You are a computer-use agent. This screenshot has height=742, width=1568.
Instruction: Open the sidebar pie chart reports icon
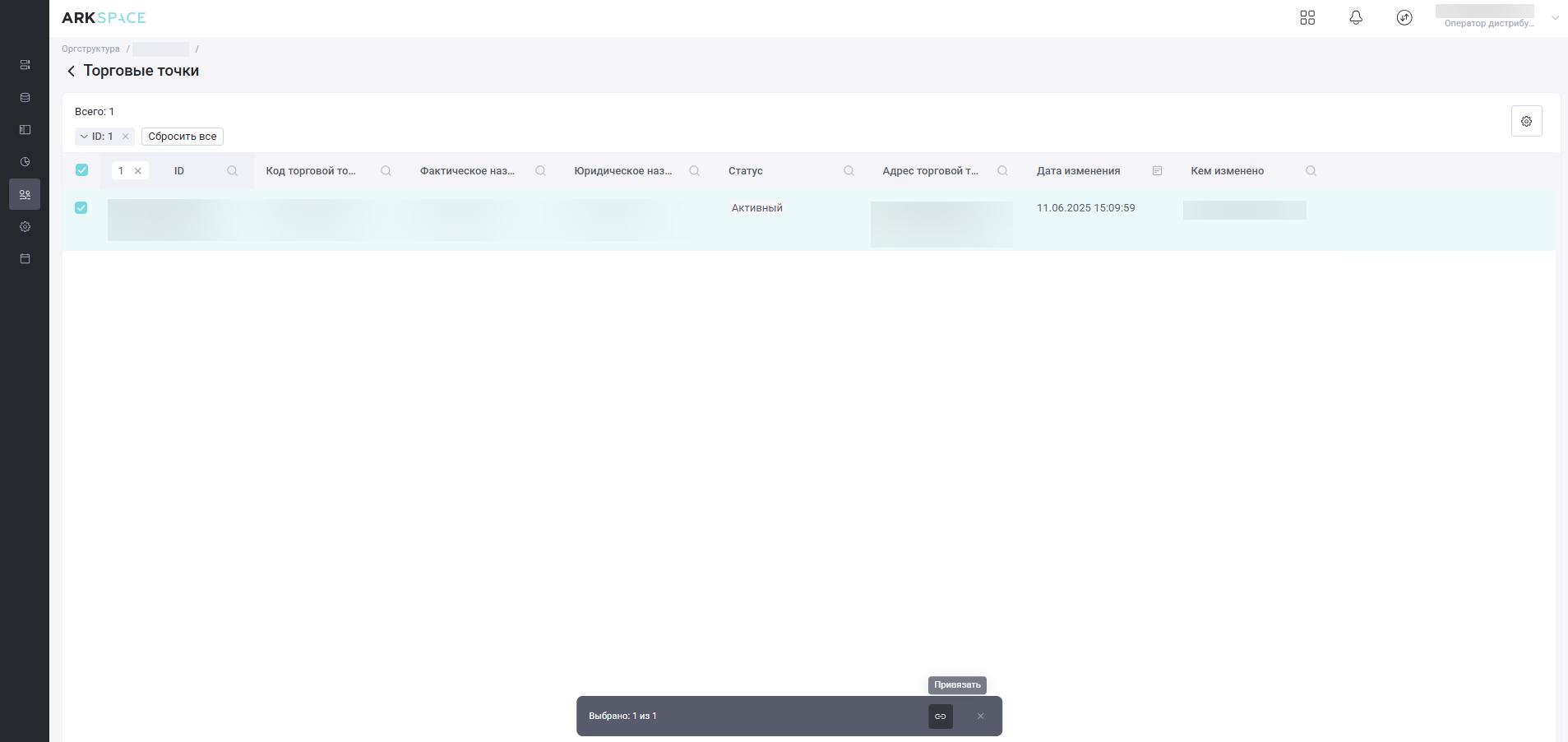(25, 162)
